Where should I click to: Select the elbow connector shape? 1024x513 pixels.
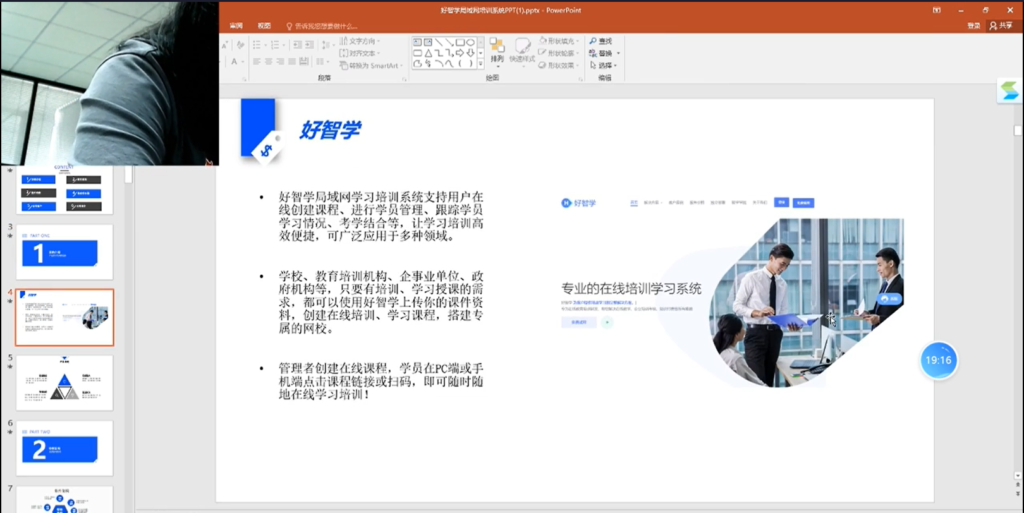pos(438,53)
